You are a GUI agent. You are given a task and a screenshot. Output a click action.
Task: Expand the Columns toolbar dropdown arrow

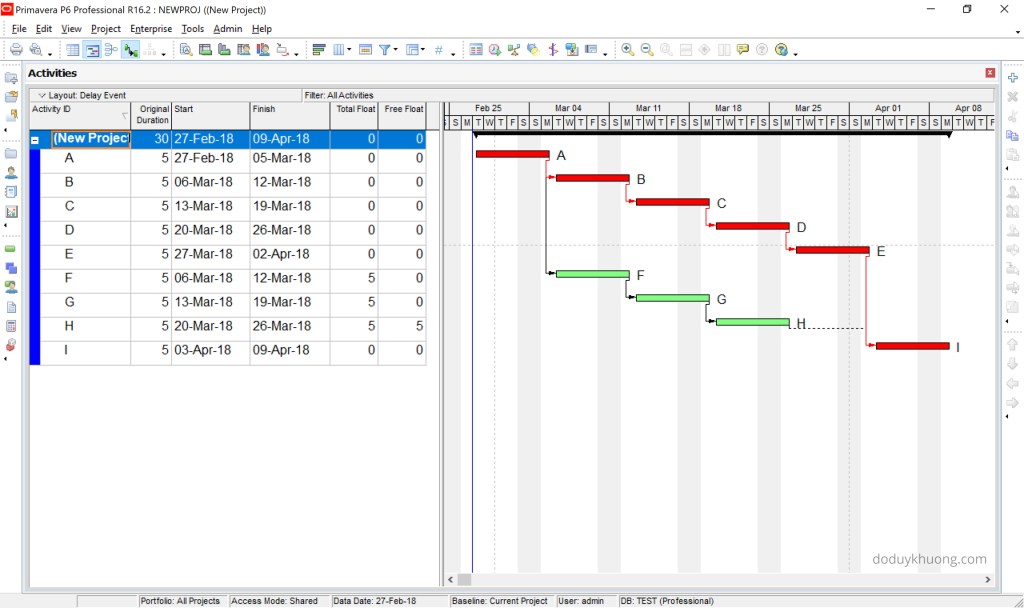click(348, 49)
